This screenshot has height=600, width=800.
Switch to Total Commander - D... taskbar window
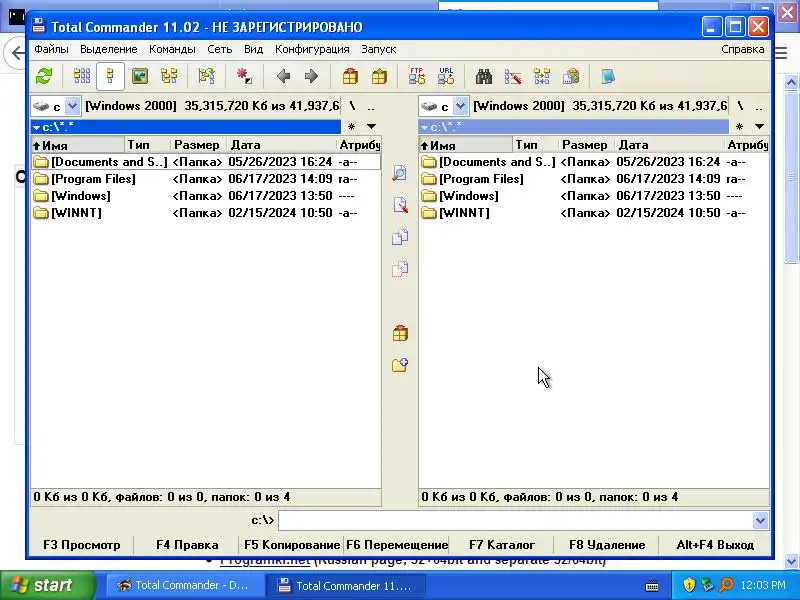coord(184,586)
